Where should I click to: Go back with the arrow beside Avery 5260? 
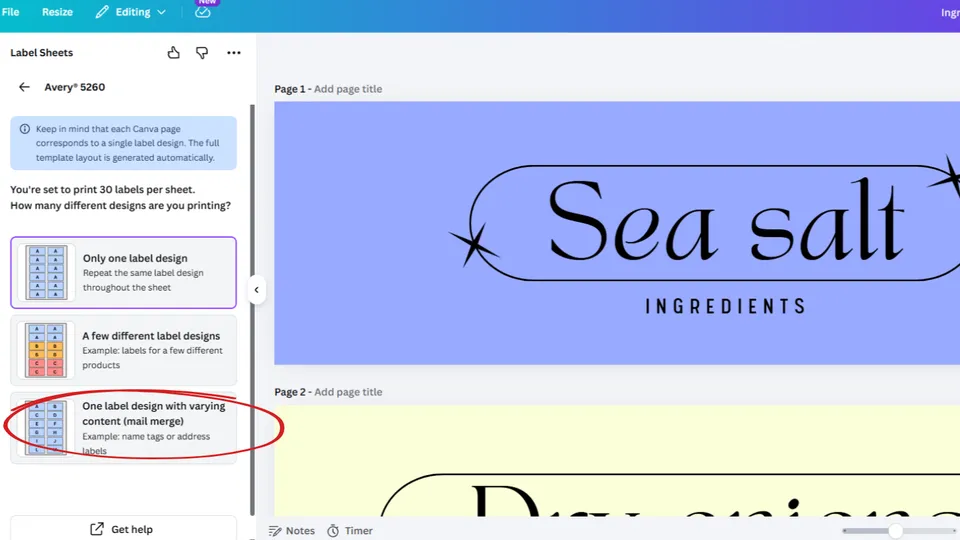[x=24, y=87]
